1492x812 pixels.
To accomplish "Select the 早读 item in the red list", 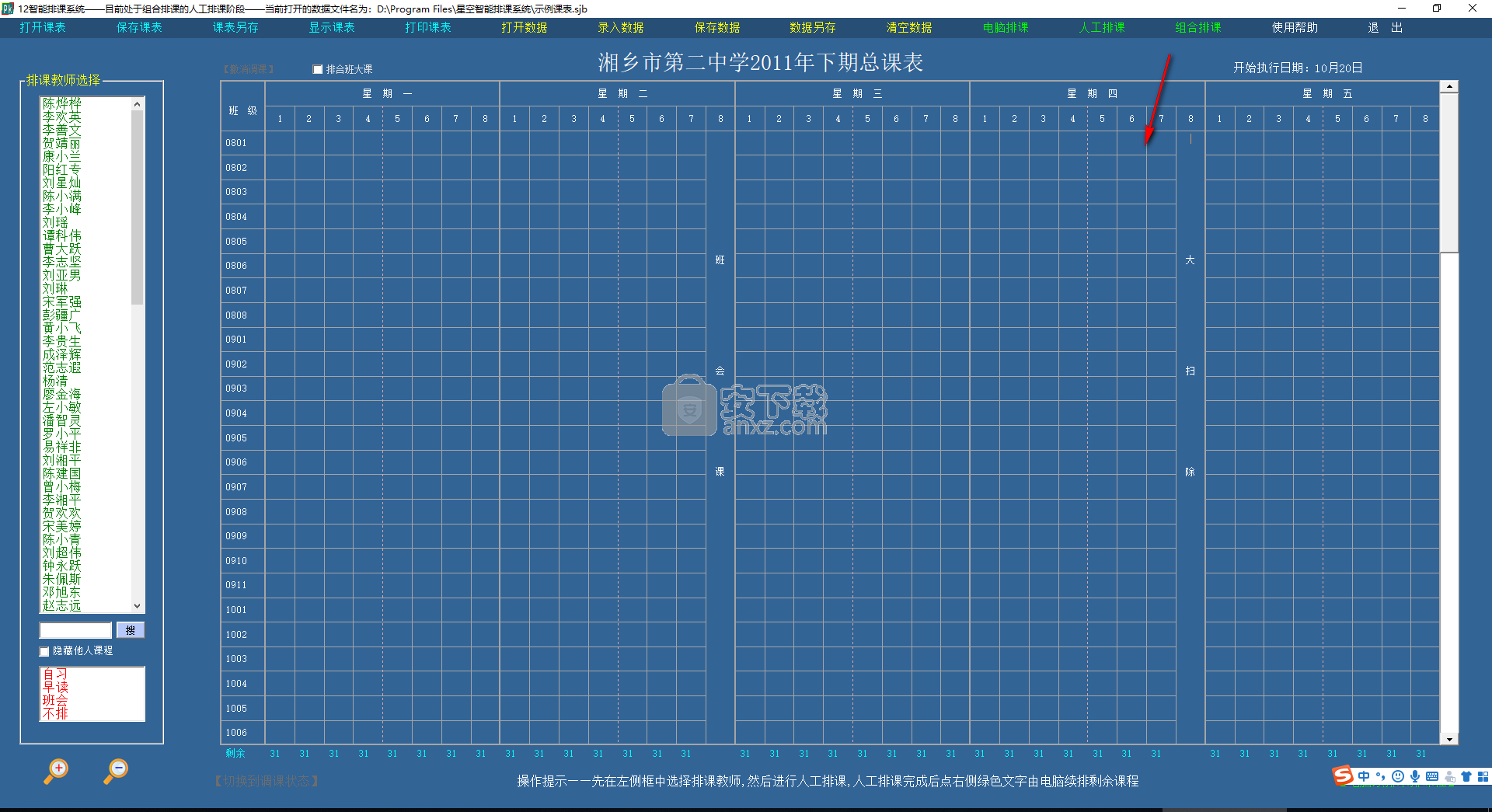I will (x=55, y=687).
